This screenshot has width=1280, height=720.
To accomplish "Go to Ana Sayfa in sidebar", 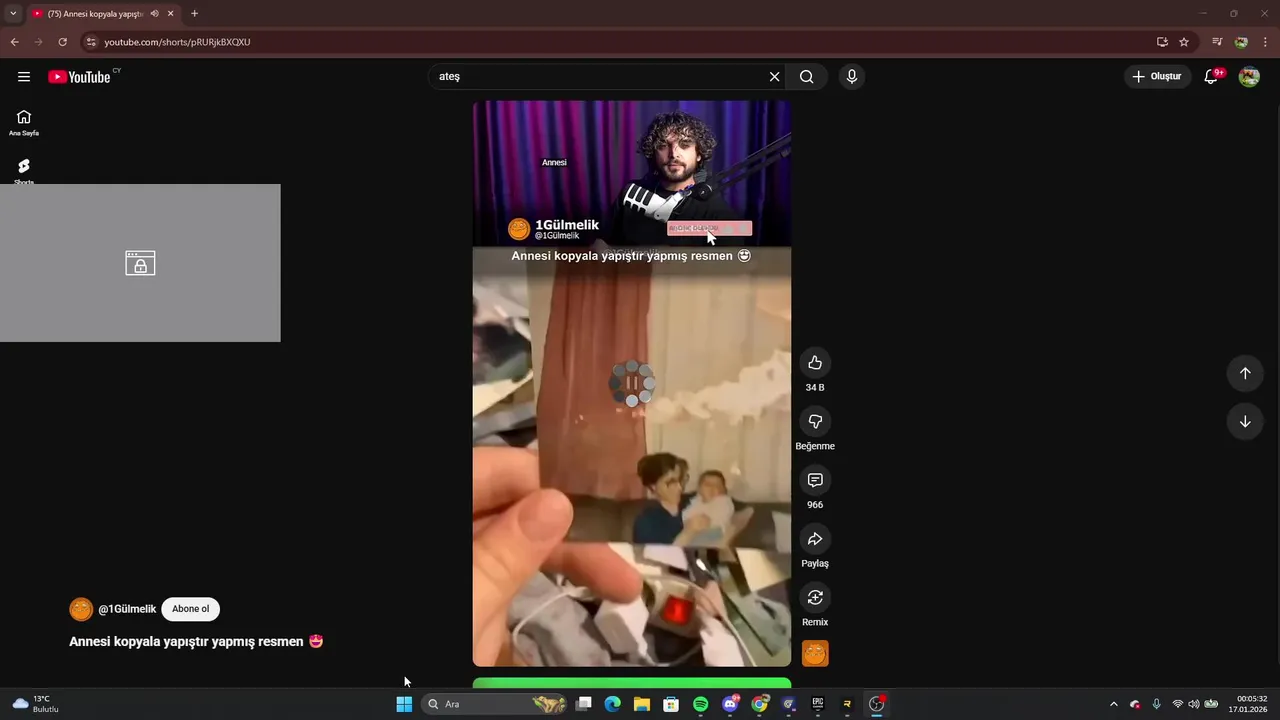I will click(24, 123).
